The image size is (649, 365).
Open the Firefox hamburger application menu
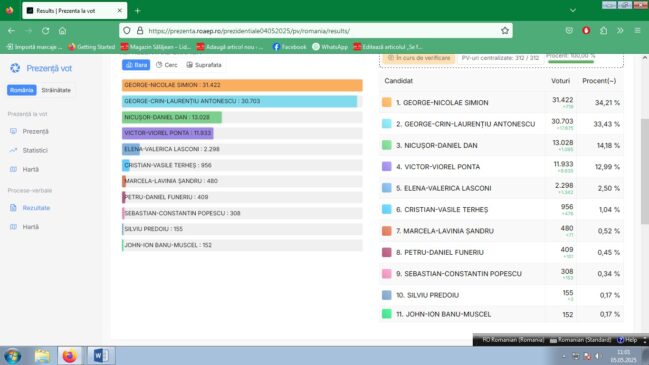pyautogui.click(x=637, y=31)
